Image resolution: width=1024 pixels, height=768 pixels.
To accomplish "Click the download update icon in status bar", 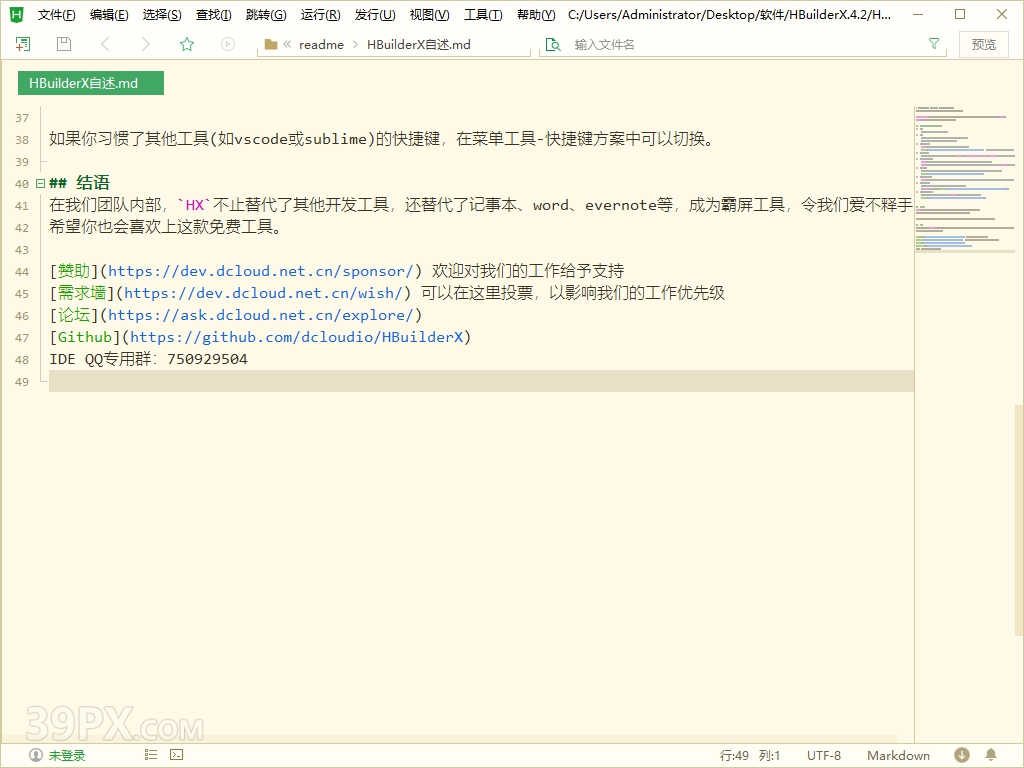I will pos(961,755).
